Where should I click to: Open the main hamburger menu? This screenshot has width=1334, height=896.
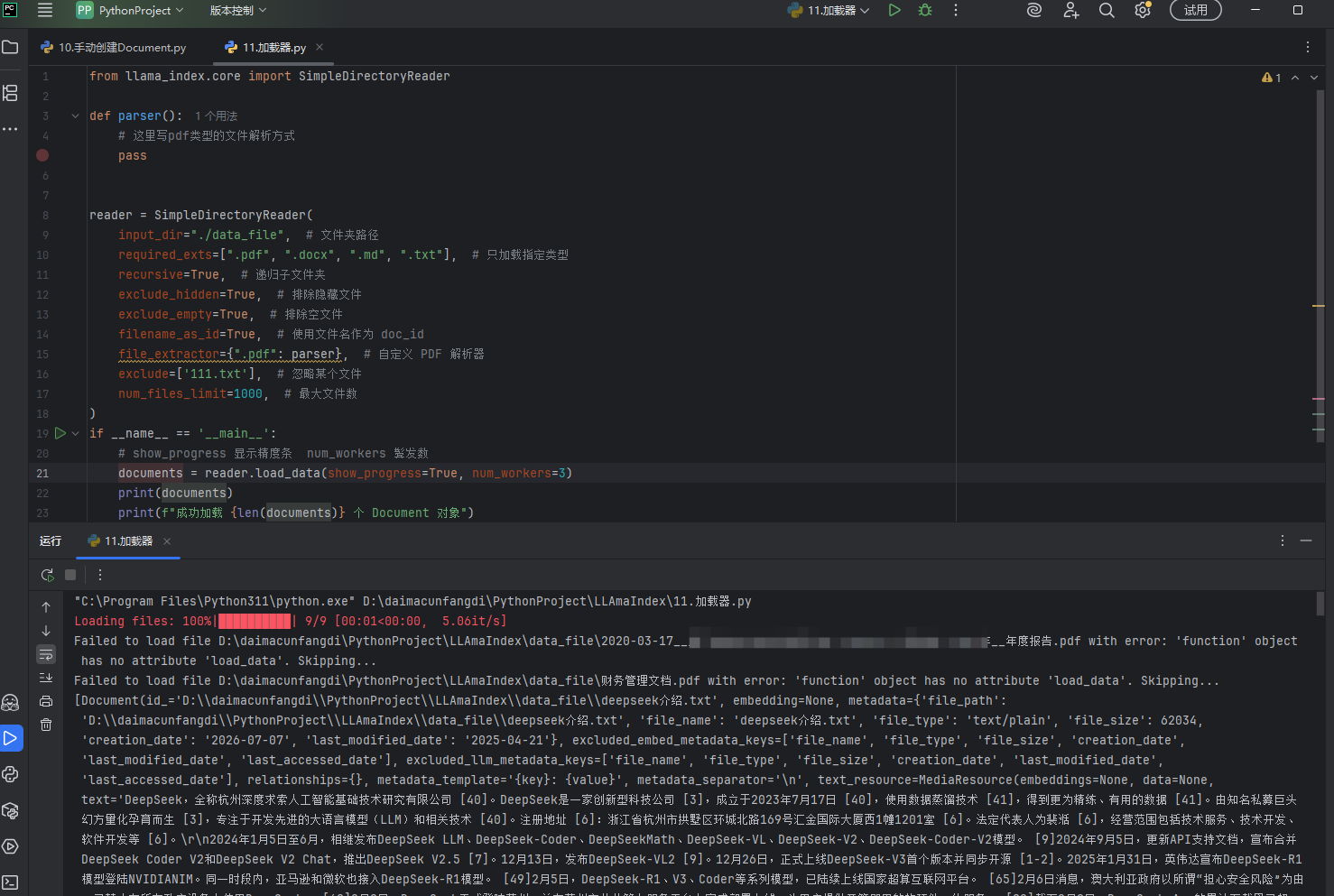[45, 10]
